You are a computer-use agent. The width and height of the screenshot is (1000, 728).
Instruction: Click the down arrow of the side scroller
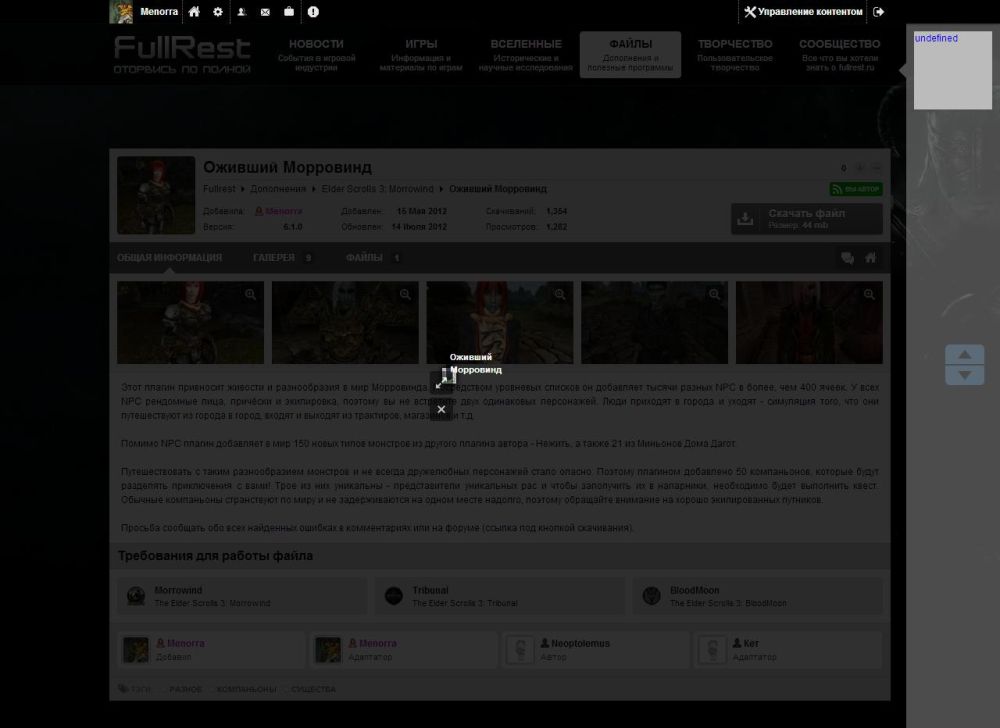tap(965, 375)
